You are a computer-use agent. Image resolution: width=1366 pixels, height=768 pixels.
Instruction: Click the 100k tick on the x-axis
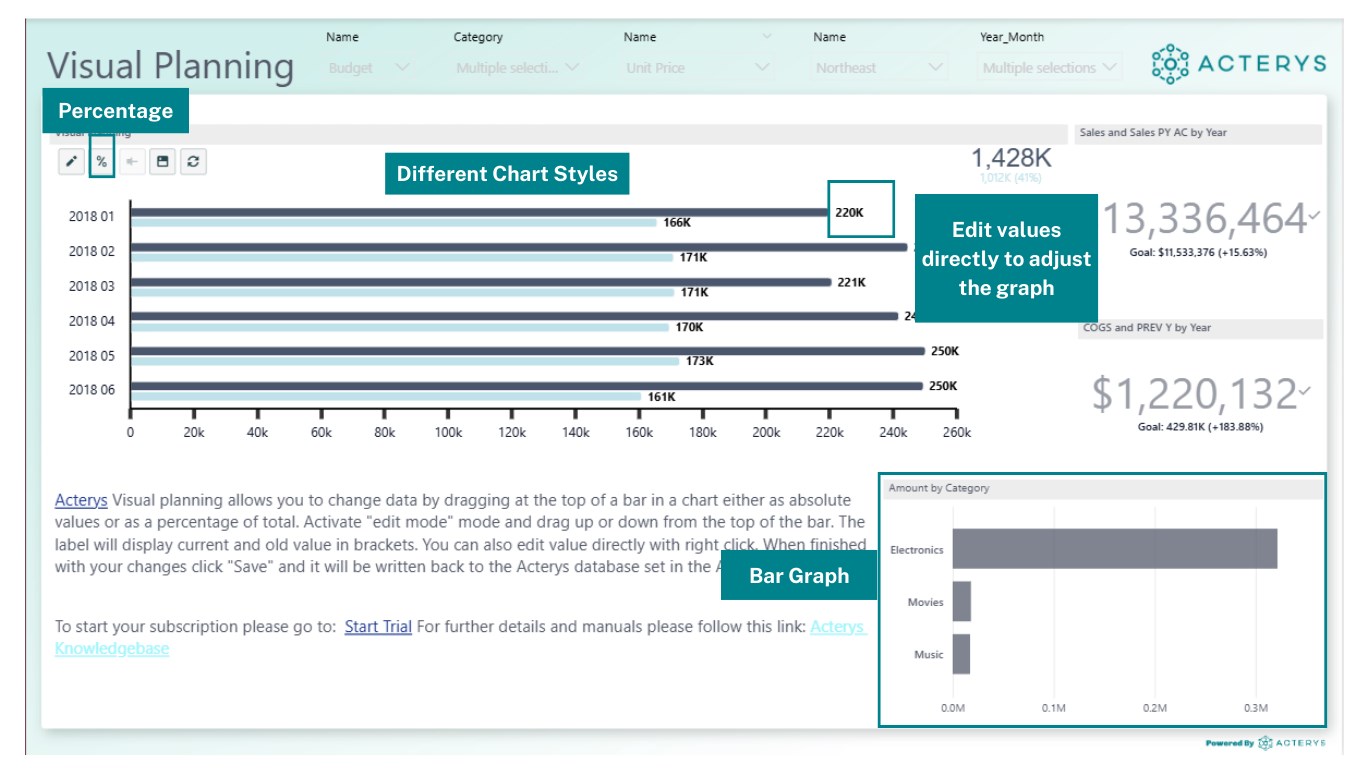[448, 432]
